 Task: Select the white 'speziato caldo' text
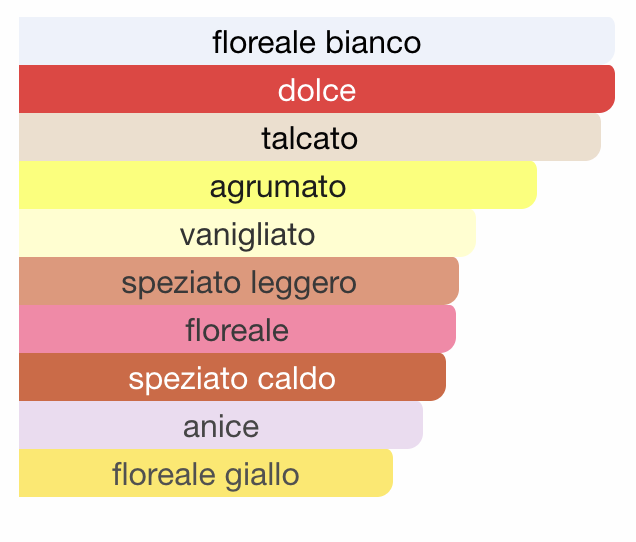(232, 379)
